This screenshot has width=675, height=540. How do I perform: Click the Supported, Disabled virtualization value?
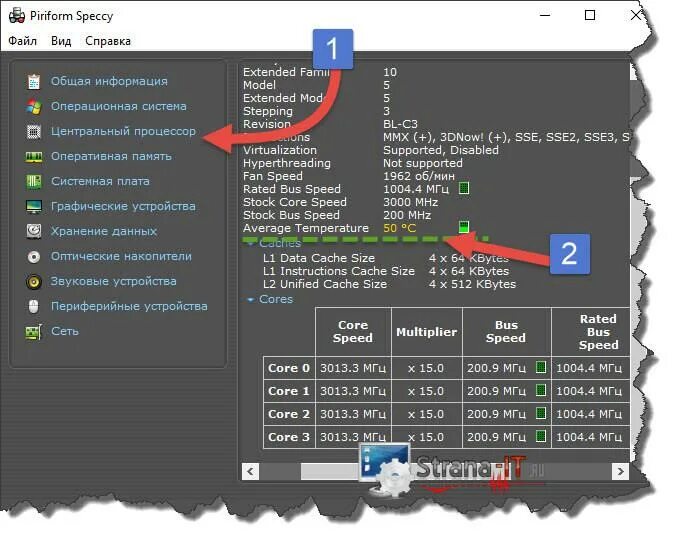coord(441,150)
